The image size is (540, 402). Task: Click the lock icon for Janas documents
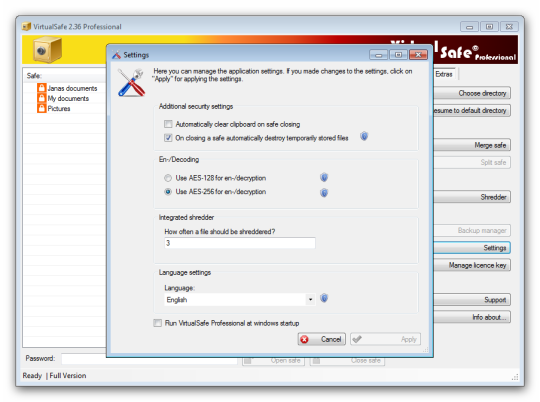point(42,88)
